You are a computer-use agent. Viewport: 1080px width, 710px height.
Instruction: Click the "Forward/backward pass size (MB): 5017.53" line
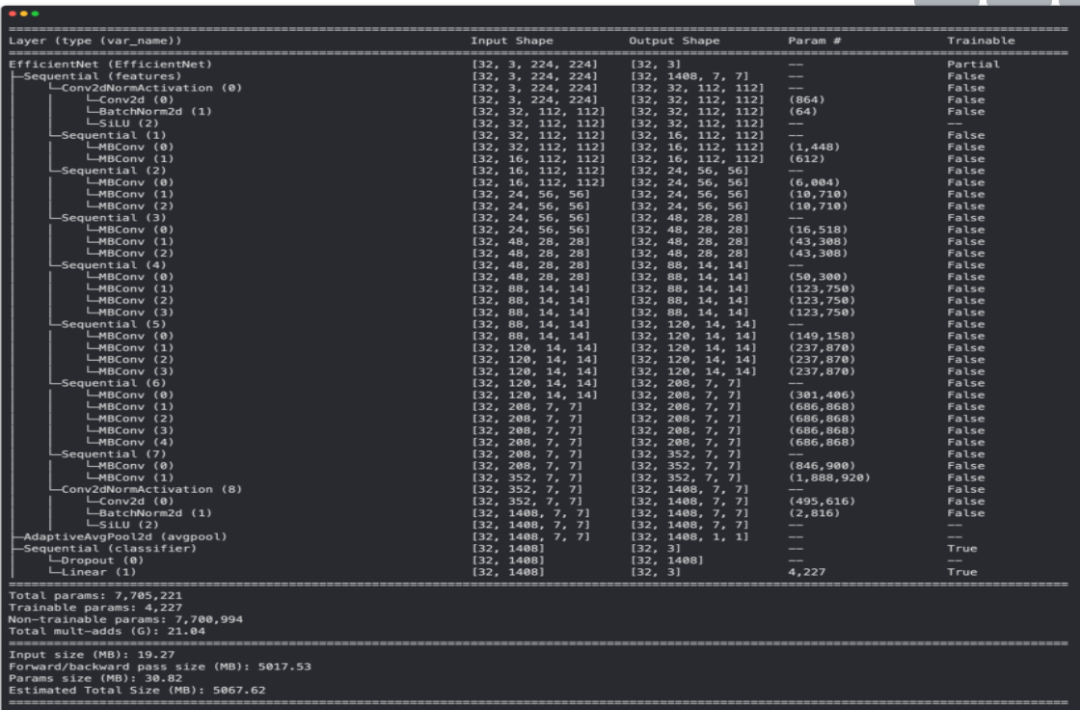pos(160,666)
